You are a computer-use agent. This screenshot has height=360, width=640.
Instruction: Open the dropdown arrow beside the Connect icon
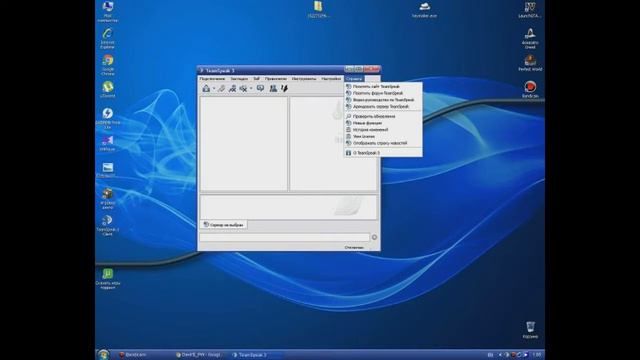tap(214, 89)
